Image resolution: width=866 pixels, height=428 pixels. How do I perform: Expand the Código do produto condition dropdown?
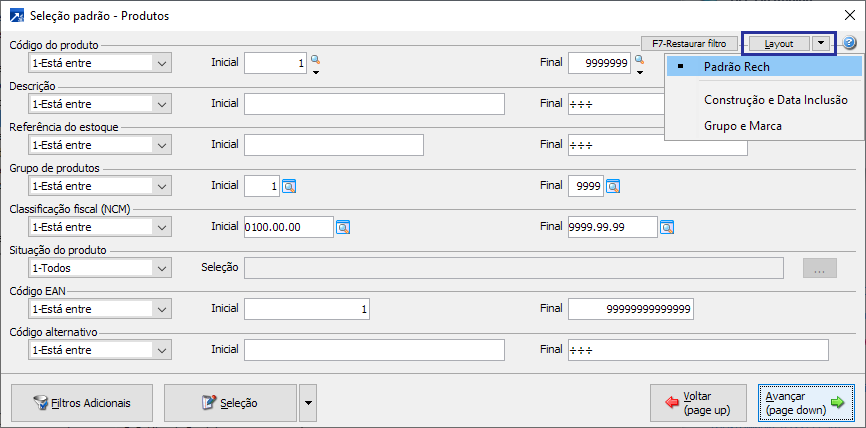point(163,62)
